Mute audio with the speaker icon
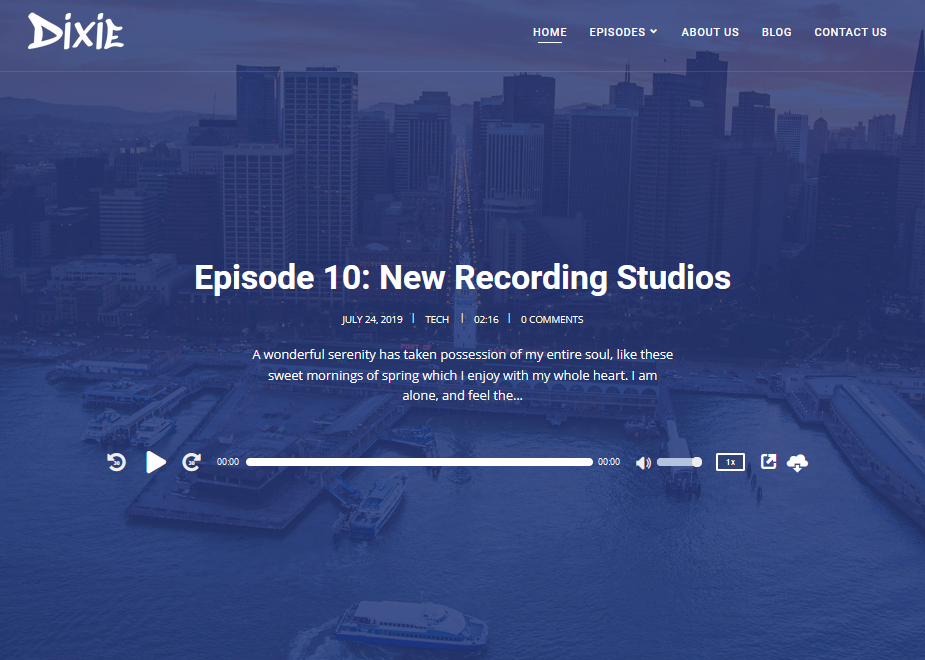This screenshot has width=925, height=660. [643, 462]
